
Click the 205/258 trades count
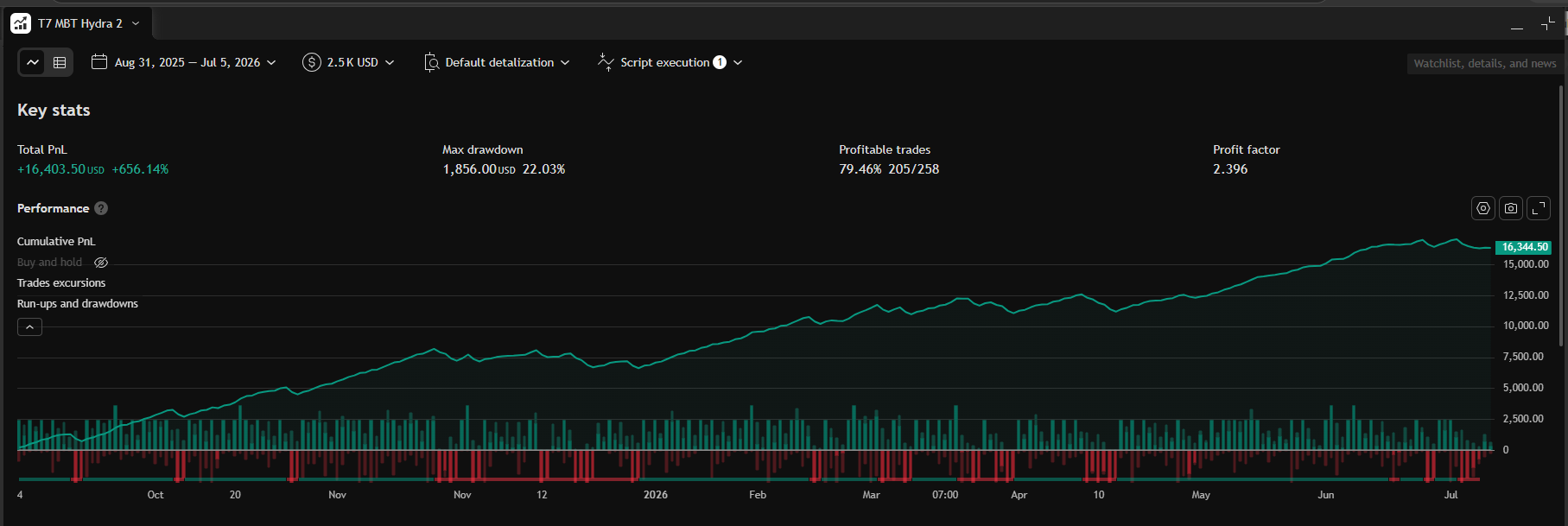914,169
